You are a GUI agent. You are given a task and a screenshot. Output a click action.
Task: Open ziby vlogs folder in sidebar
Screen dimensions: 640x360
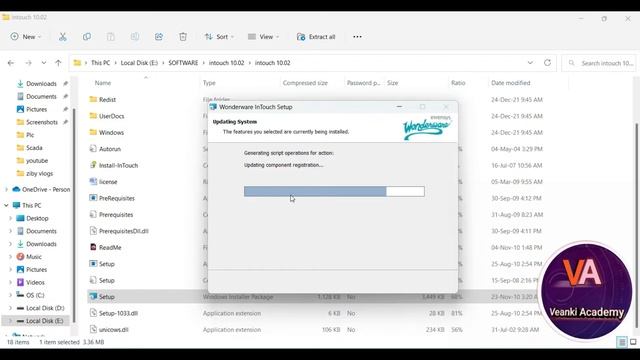[x=39, y=173]
